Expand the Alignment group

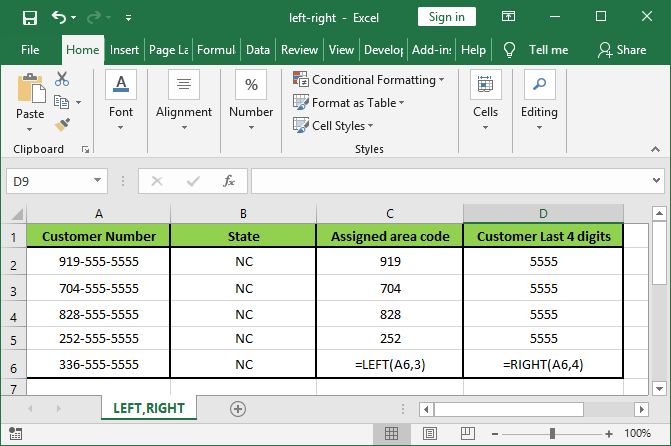[x=184, y=101]
